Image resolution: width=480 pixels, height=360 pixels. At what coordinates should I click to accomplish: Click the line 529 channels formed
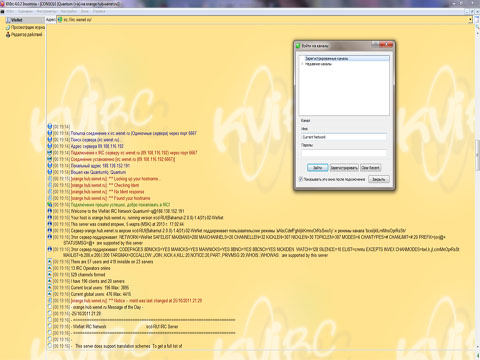(88, 275)
